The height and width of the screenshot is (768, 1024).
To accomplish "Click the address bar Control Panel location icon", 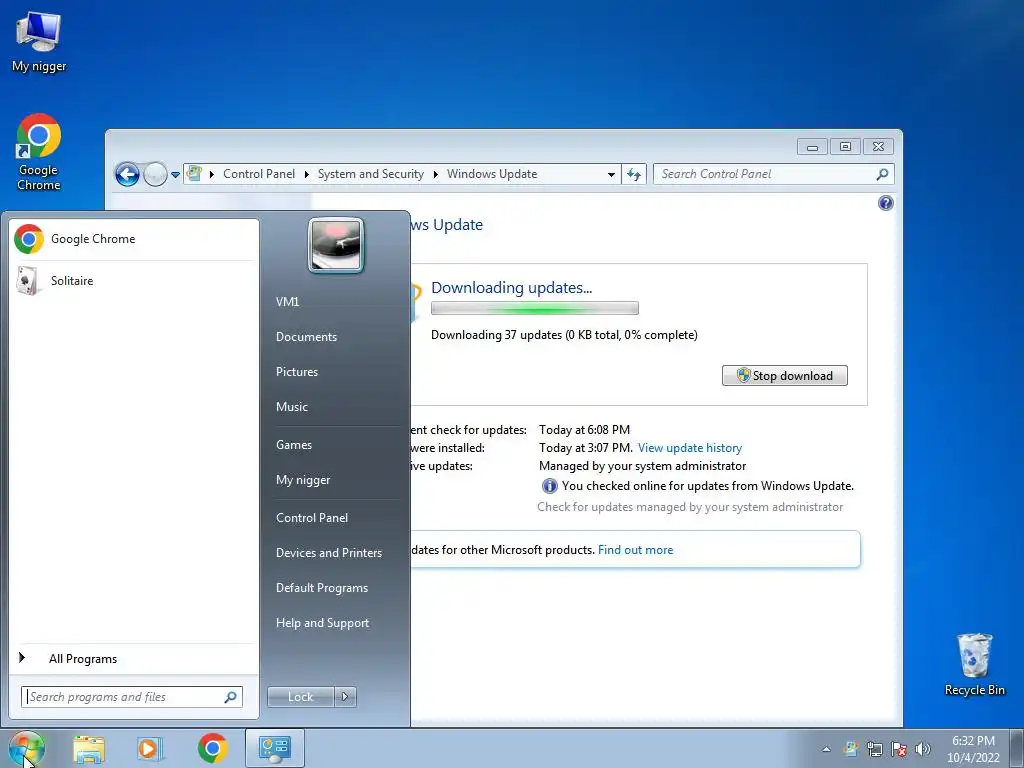I will (x=194, y=174).
